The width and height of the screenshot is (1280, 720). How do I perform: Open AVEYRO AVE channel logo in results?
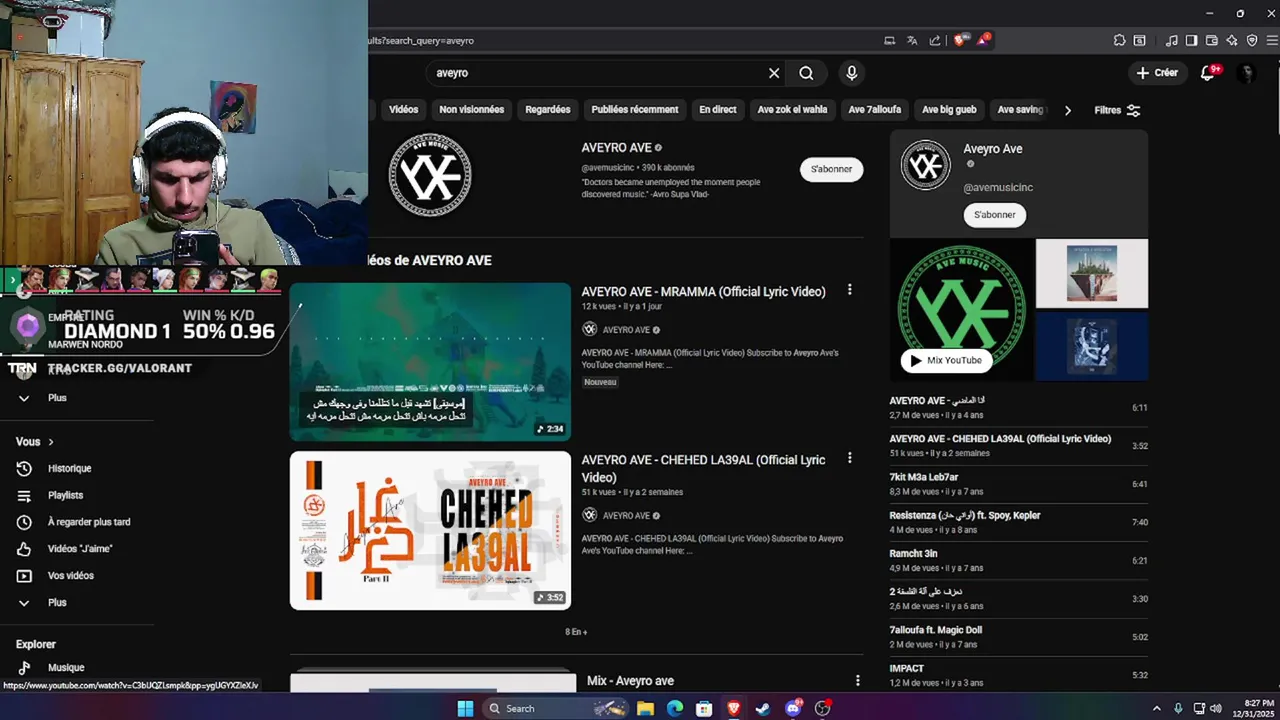[x=429, y=175]
